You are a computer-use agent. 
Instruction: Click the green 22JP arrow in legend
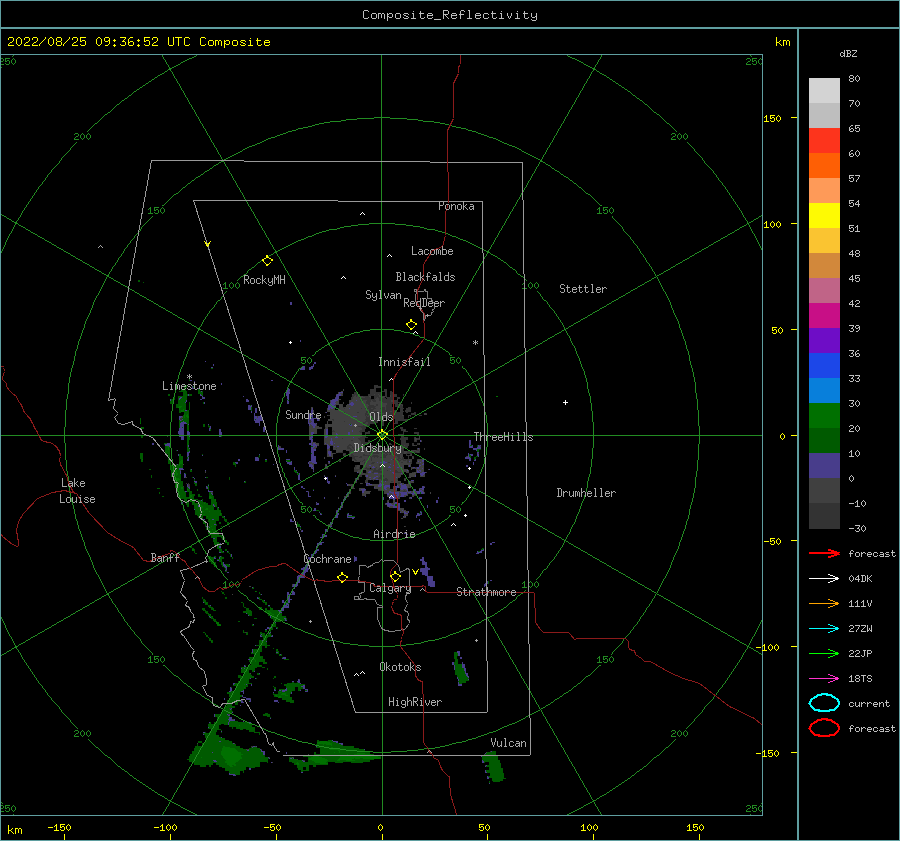coord(824,653)
